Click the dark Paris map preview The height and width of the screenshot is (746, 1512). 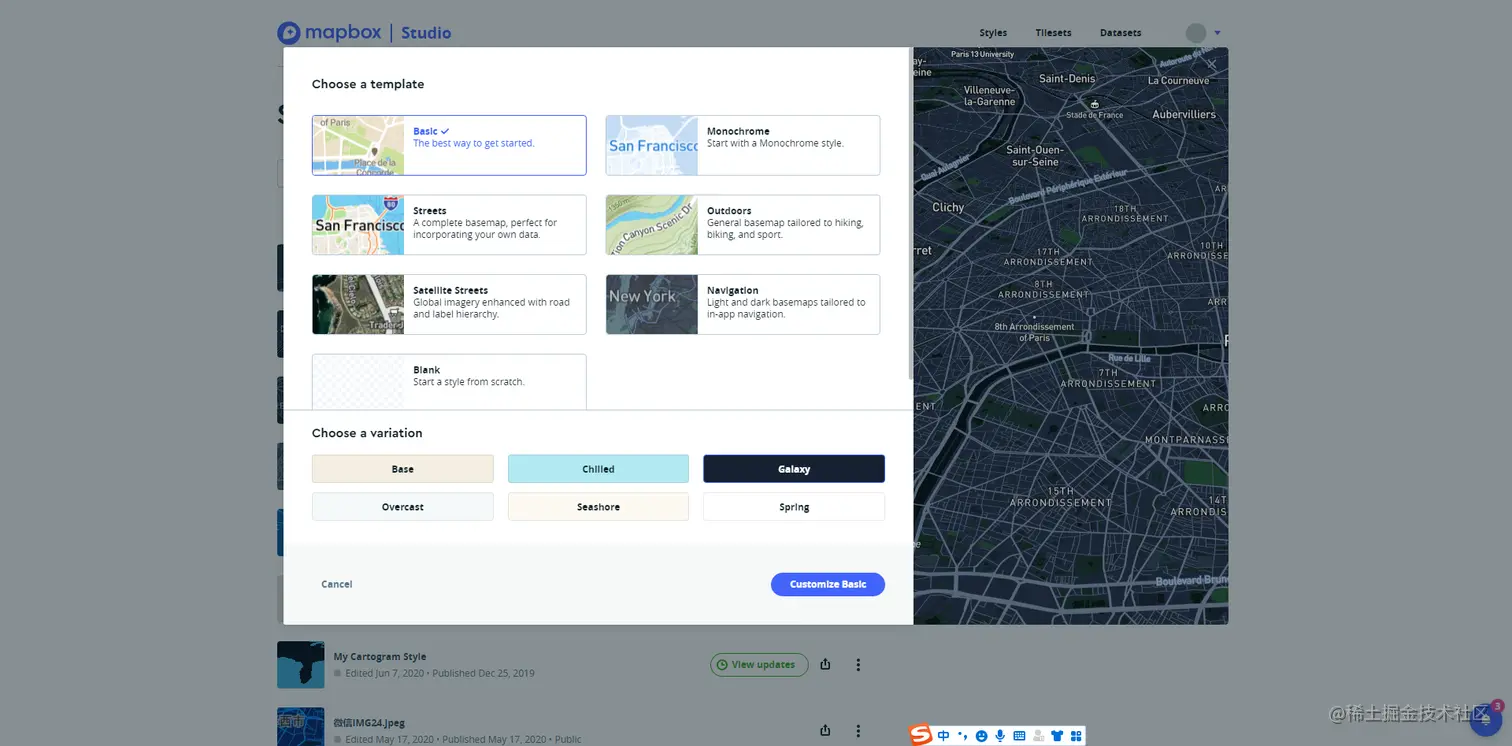(1070, 336)
